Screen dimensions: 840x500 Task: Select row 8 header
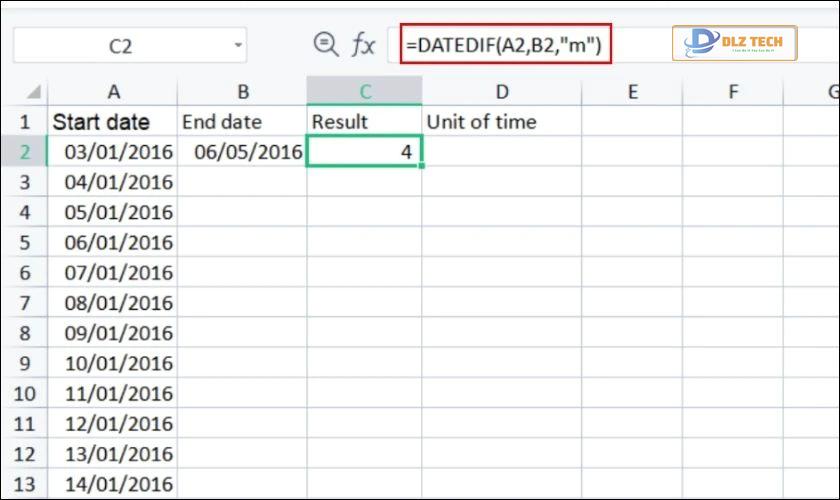pos(25,333)
